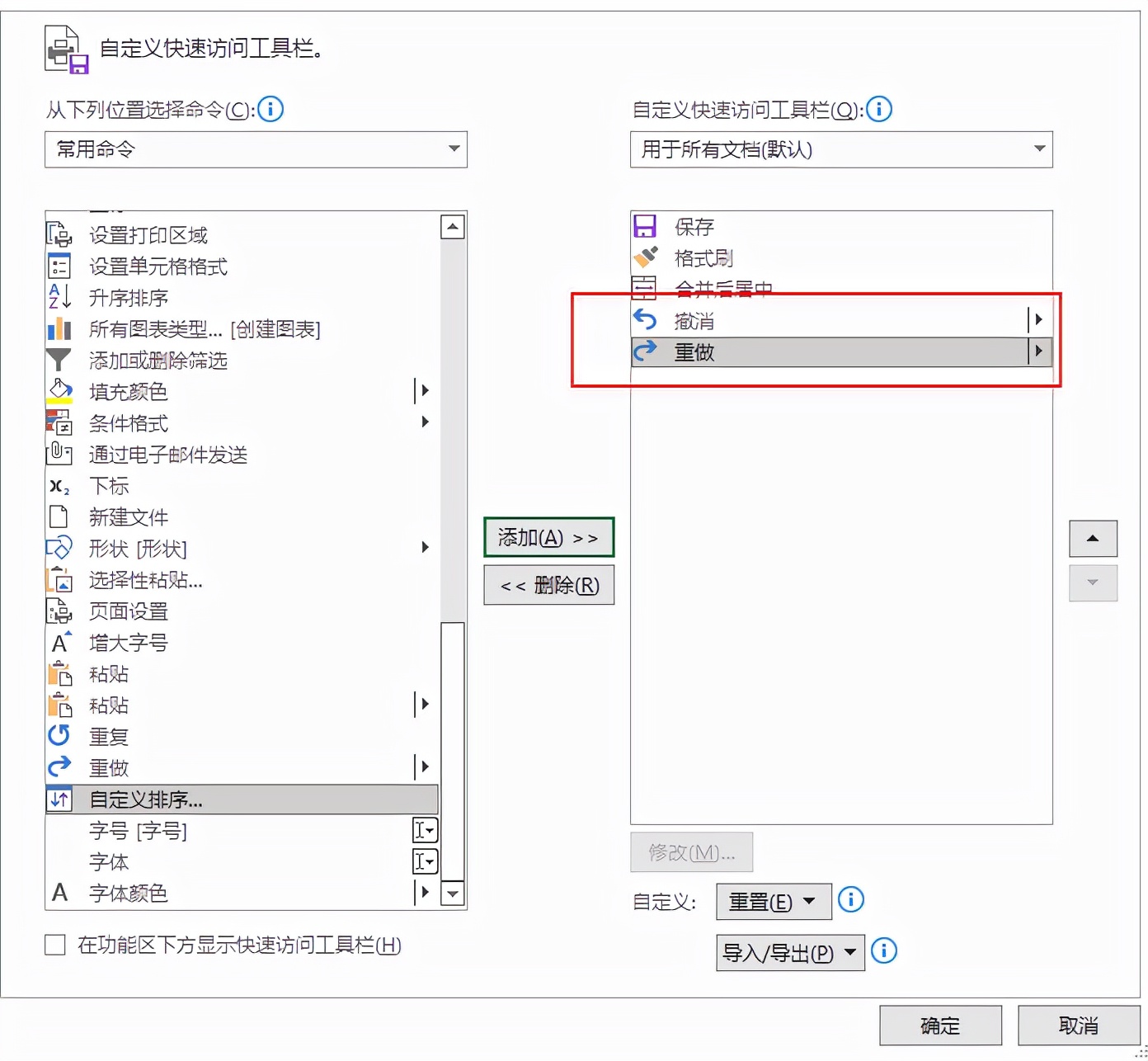1148x1061 pixels.
Task: Open info tip beside 自定义快速访问工具栏(Q)
Action: [879, 109]
